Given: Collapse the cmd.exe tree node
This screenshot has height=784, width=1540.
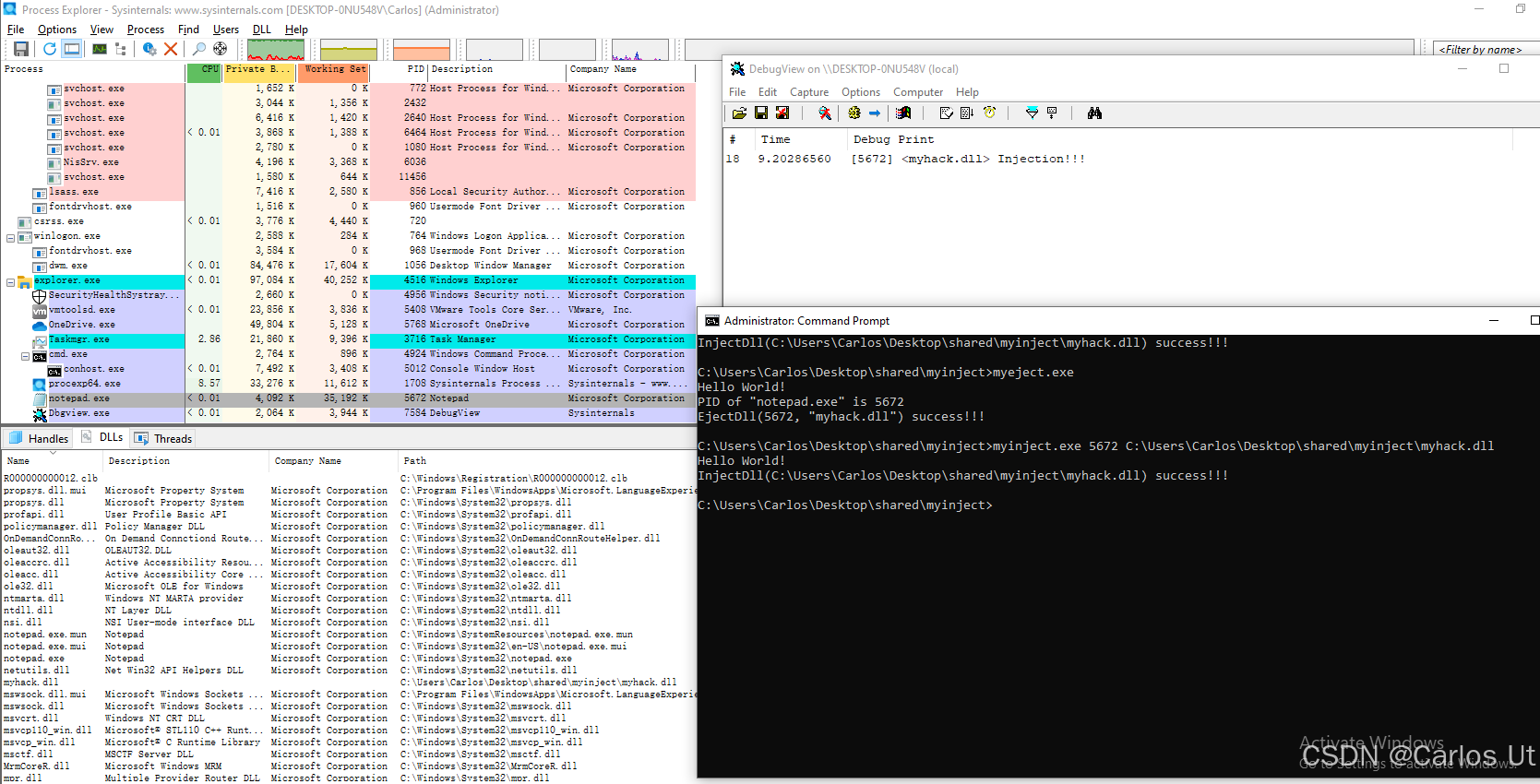Looking at the screenshot, I should pos(26,355).
